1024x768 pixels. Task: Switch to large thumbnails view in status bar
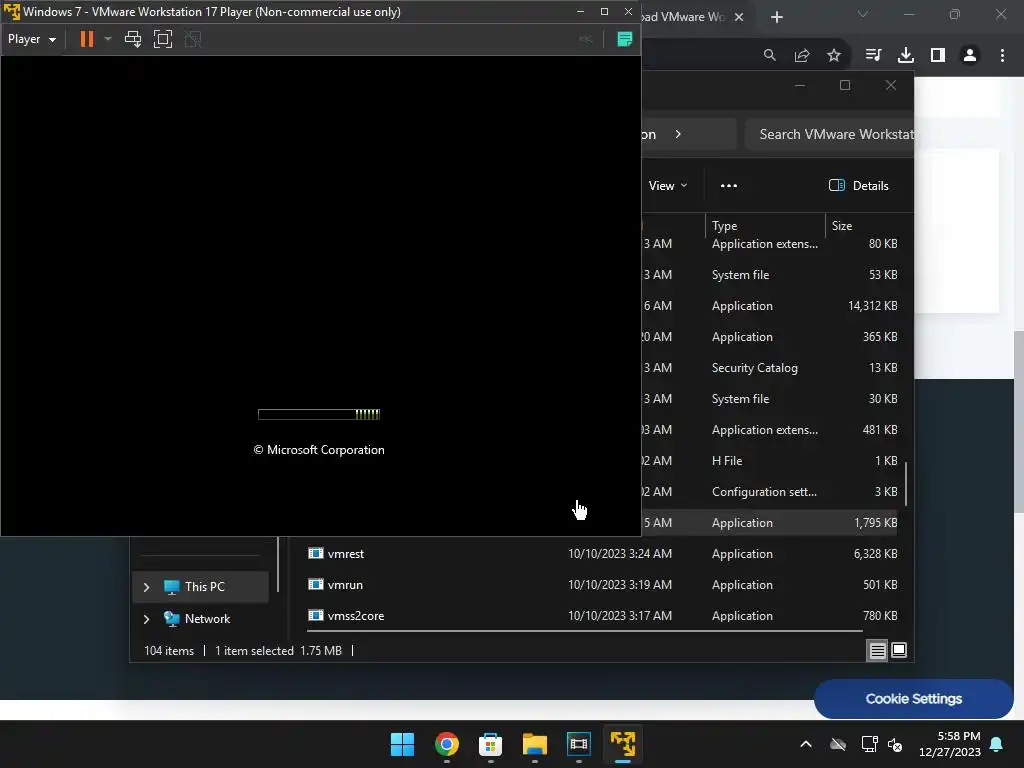click(x=899, y=650)
